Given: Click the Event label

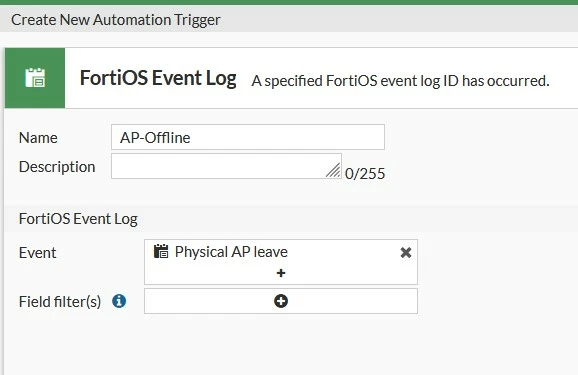Looking at the screenshot, I should [38, 253].
